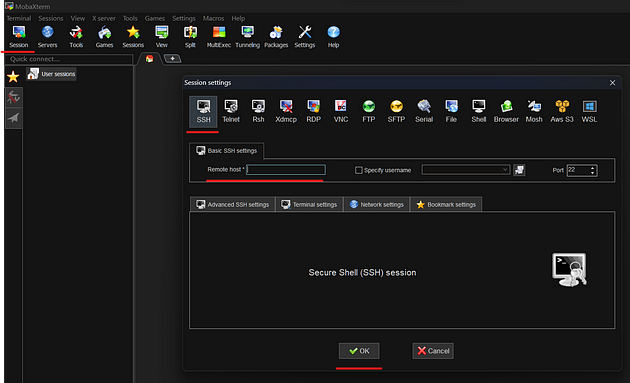The image size is (630, 383).
Task: Select User sessions in the sidebar
Action: point(51,74)
